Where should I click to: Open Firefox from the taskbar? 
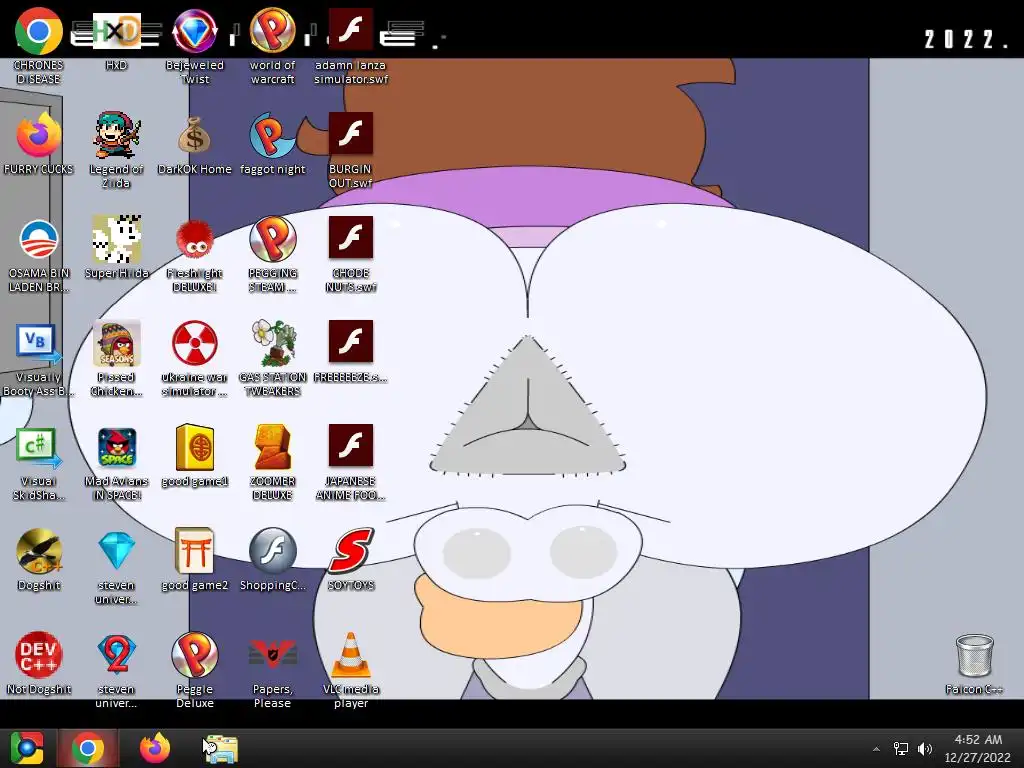pyautogui.click(x=155, y=748)
